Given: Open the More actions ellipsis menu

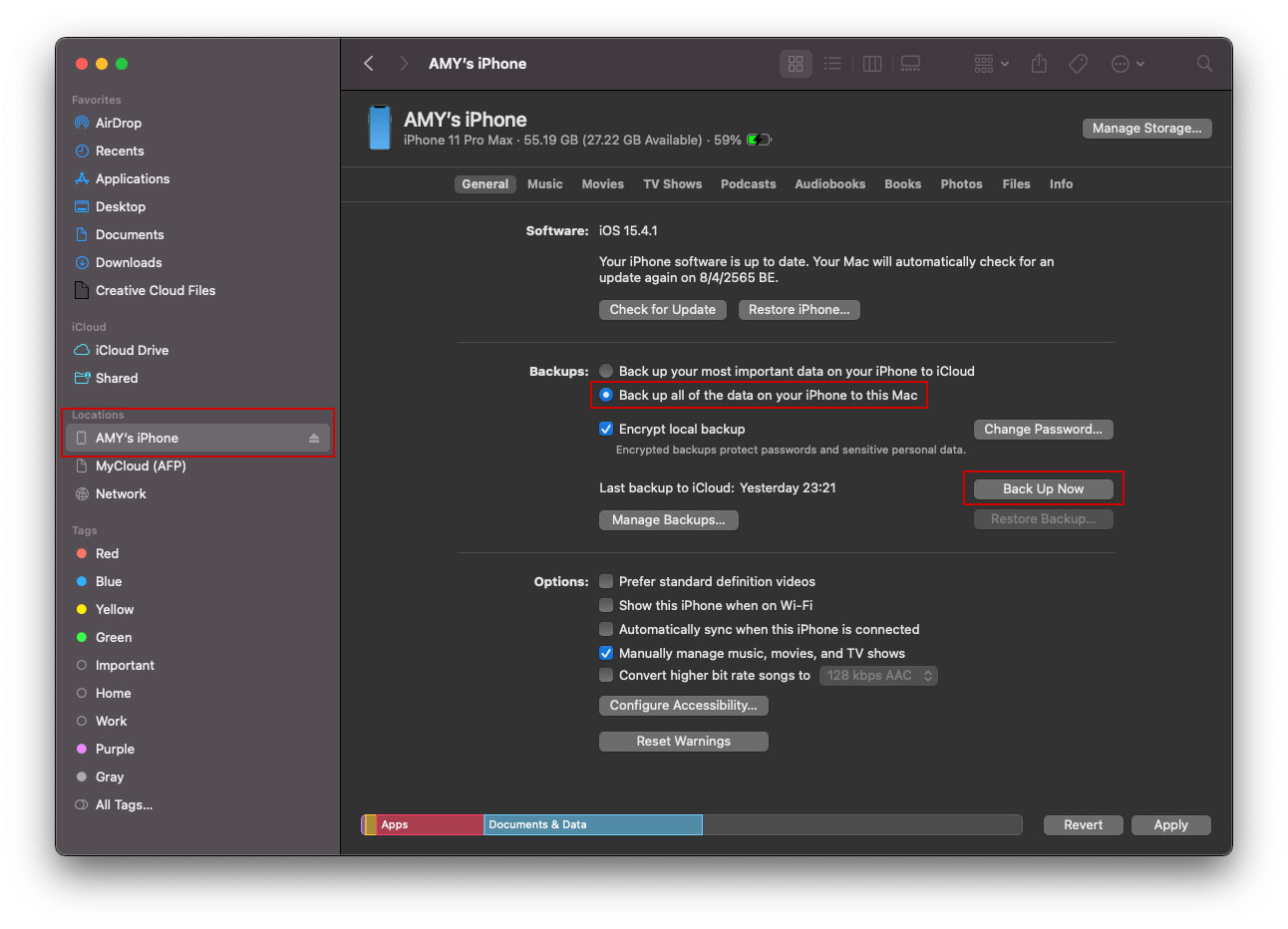Looking at the screenshot, I should (x=1127, y=64).
